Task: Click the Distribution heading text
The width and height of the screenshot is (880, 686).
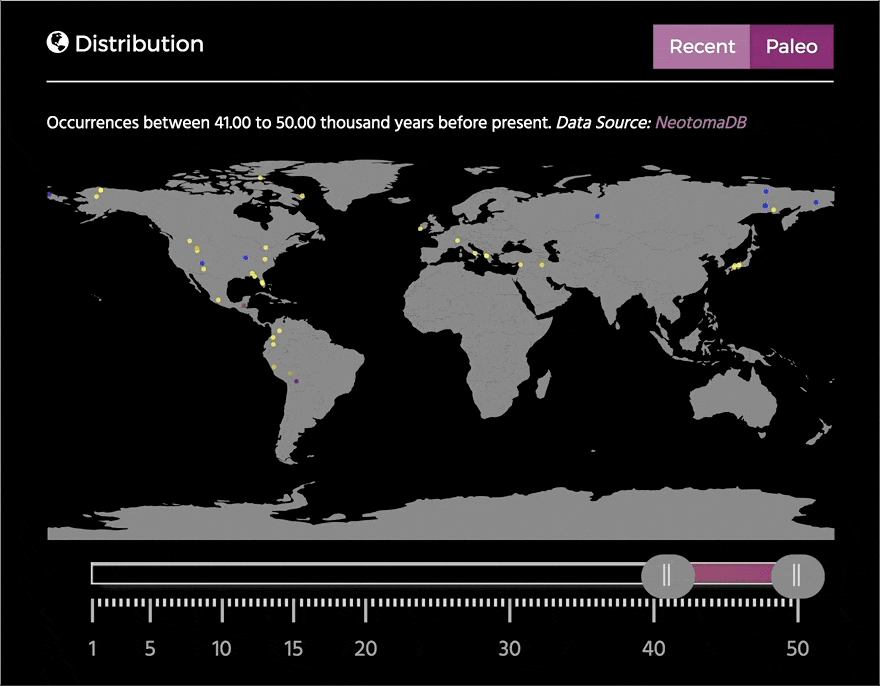Action: [139, 44]
